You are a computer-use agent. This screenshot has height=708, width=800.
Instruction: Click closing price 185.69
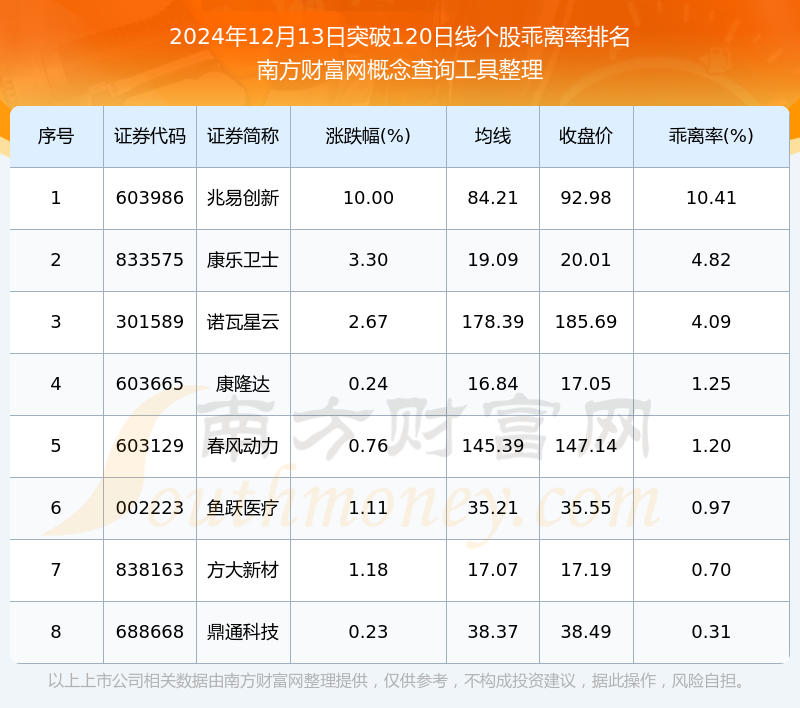586,322
